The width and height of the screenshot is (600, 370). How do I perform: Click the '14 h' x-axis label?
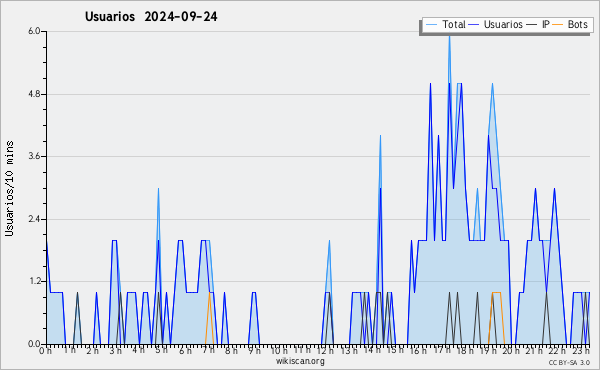(372, 350)
